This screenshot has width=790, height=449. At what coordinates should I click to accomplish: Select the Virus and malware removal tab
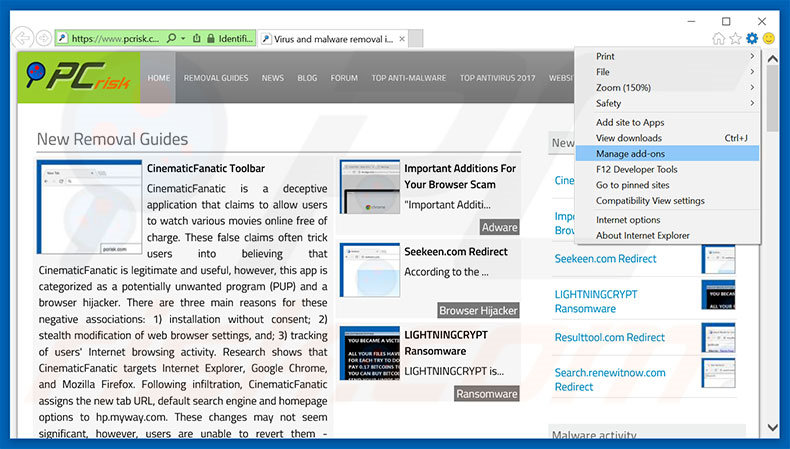[333, 39]
